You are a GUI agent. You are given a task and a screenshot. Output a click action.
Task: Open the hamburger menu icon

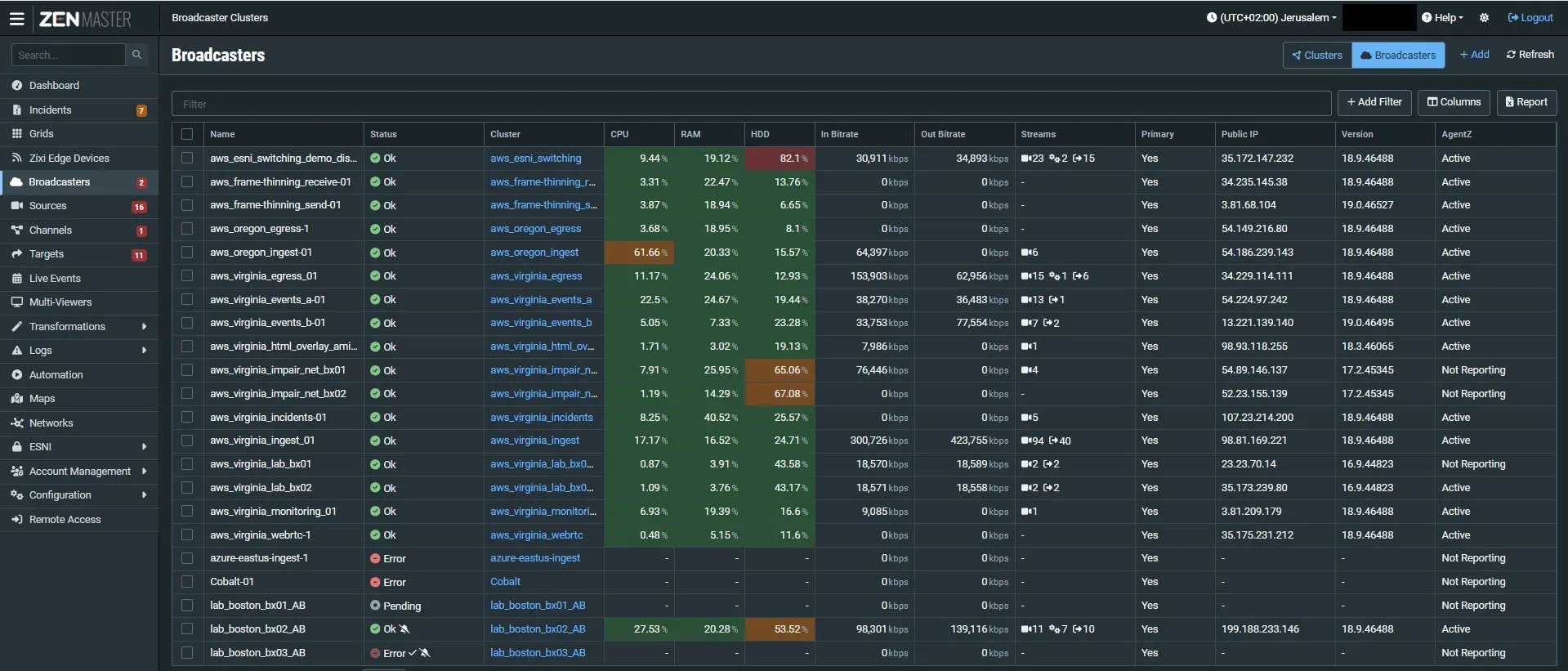[x=16, y=18]
